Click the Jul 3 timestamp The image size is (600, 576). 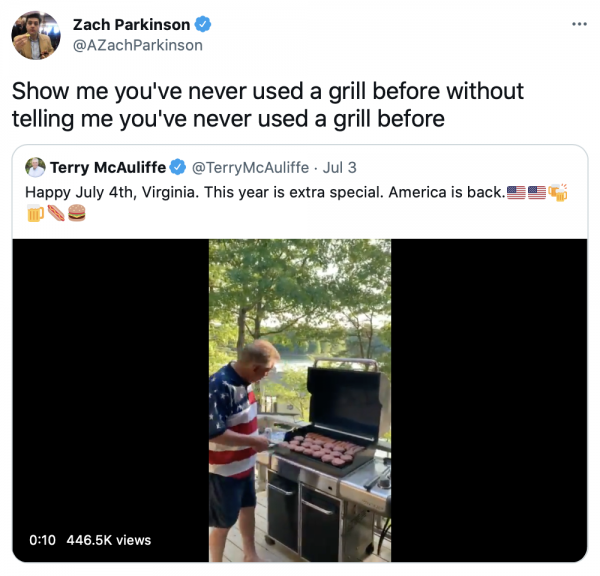tap(339, 168)
